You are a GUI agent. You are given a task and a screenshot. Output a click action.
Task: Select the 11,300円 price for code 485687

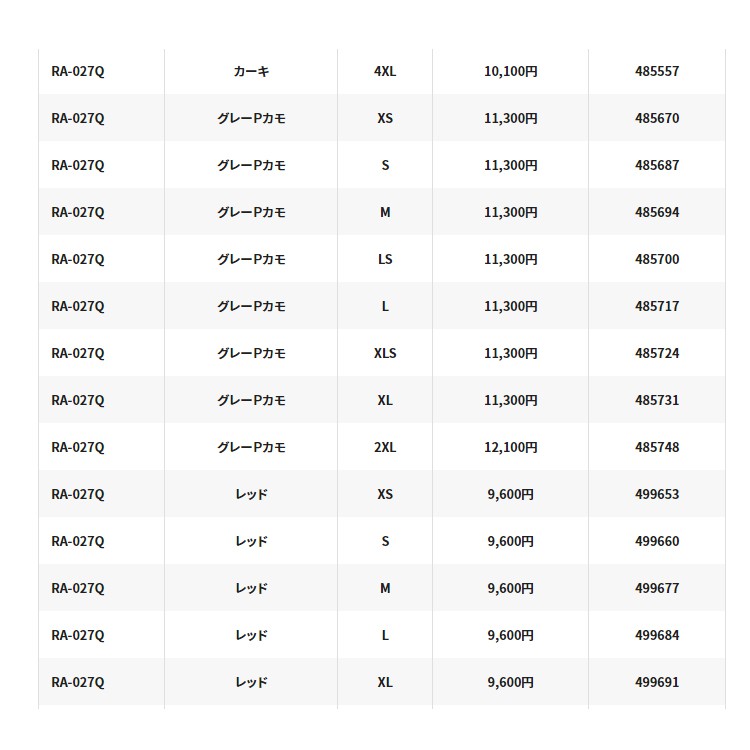coord(511,165)
